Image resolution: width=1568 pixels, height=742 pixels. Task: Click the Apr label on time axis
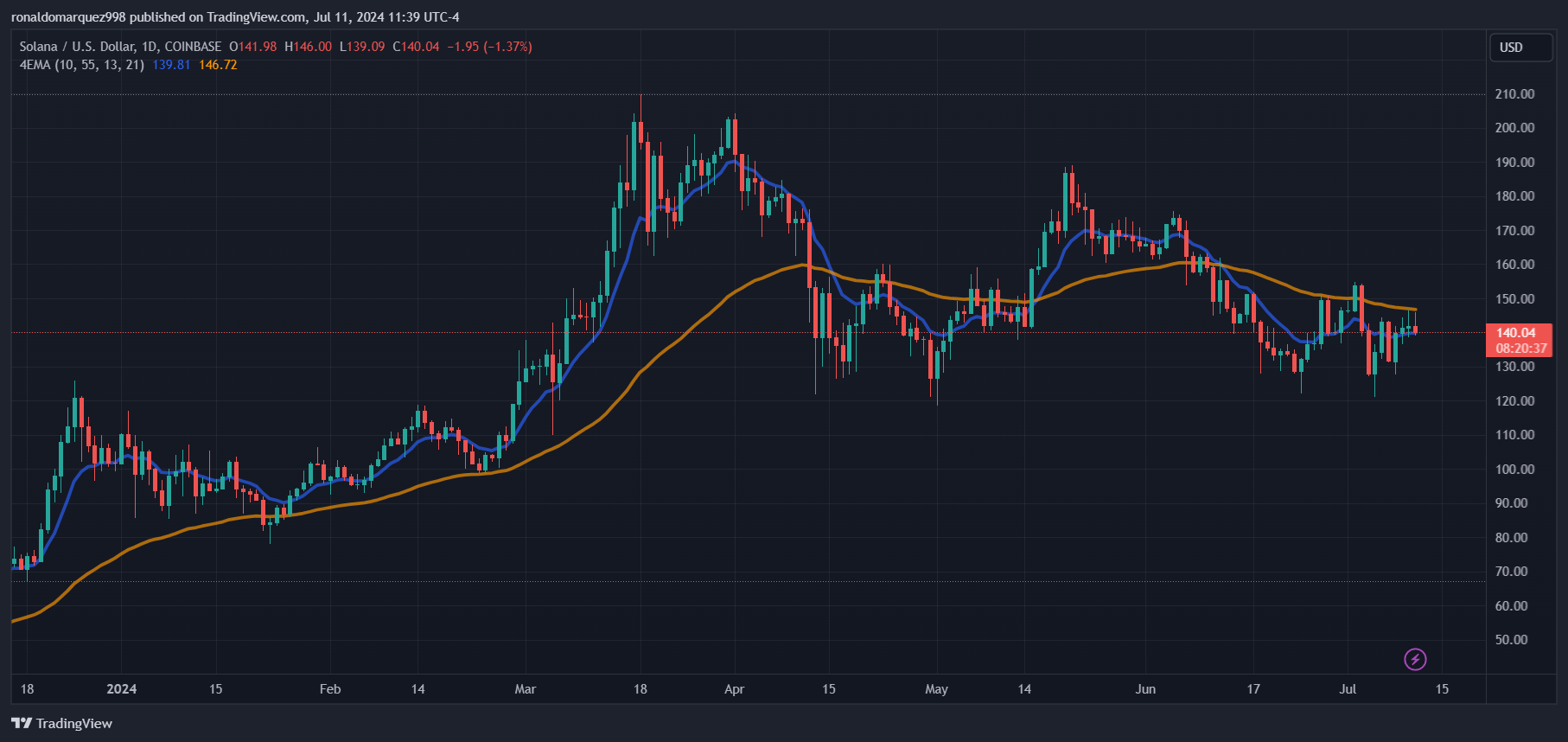pos(734,689)
